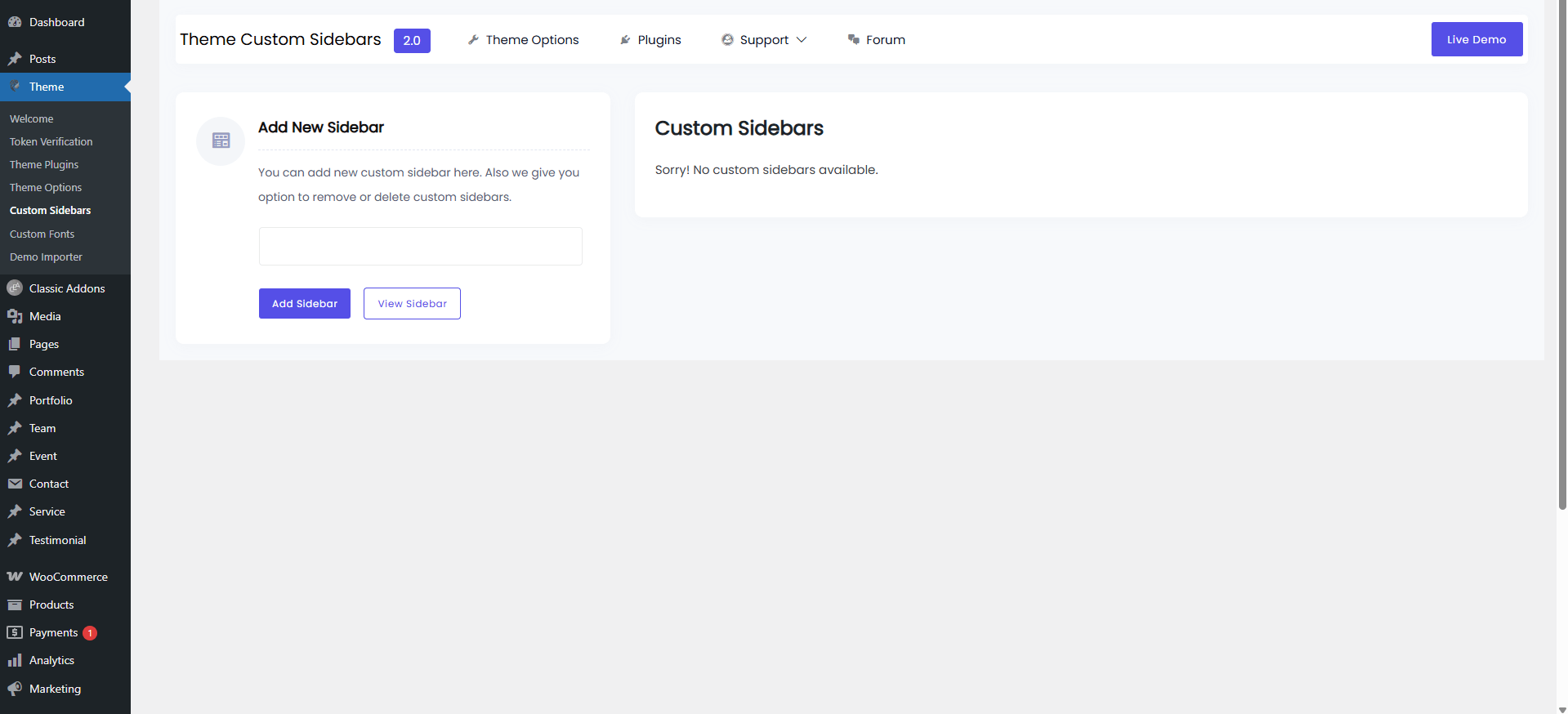Click the Classic Addons icon
Image resolution: width=1568 pixels, height=714 pixels.
click(15, 288)
